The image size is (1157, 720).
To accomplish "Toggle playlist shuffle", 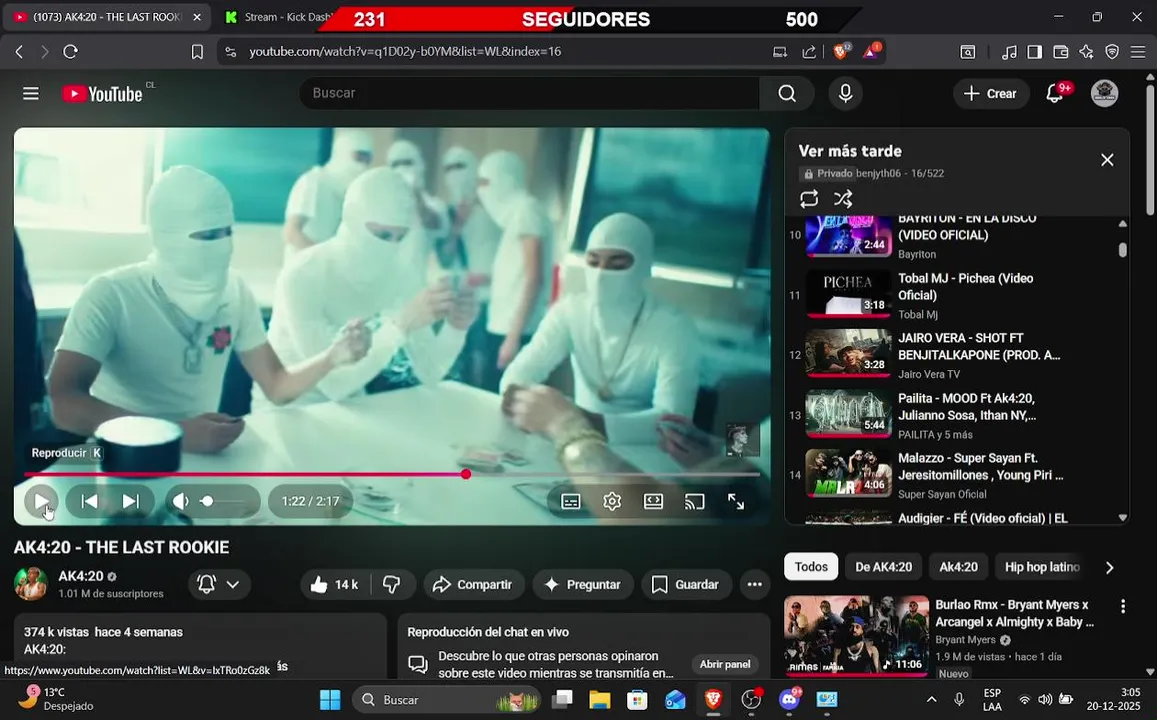I will [x=843, y=198].
